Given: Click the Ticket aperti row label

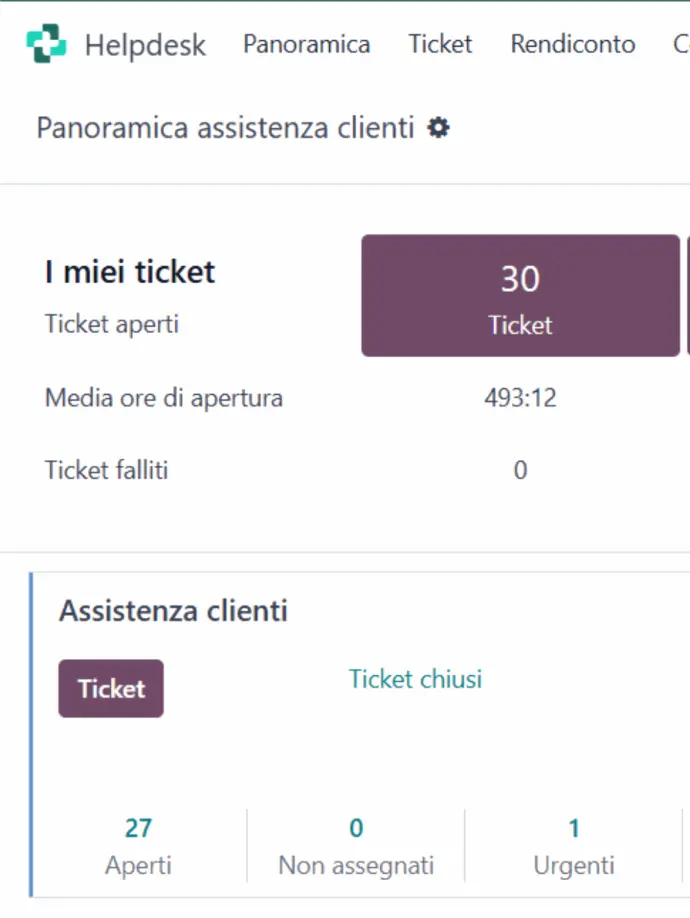Looking at the screenshot, I should pos(112,325).
